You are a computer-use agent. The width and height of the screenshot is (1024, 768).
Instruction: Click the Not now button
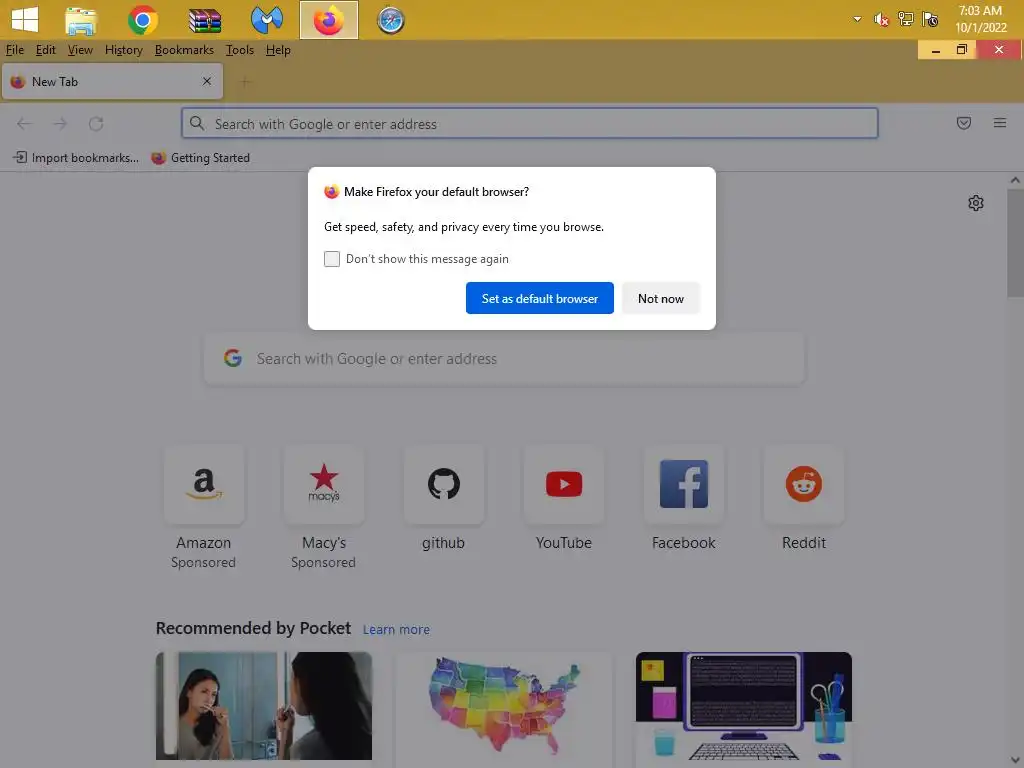[x=661, y=298]
